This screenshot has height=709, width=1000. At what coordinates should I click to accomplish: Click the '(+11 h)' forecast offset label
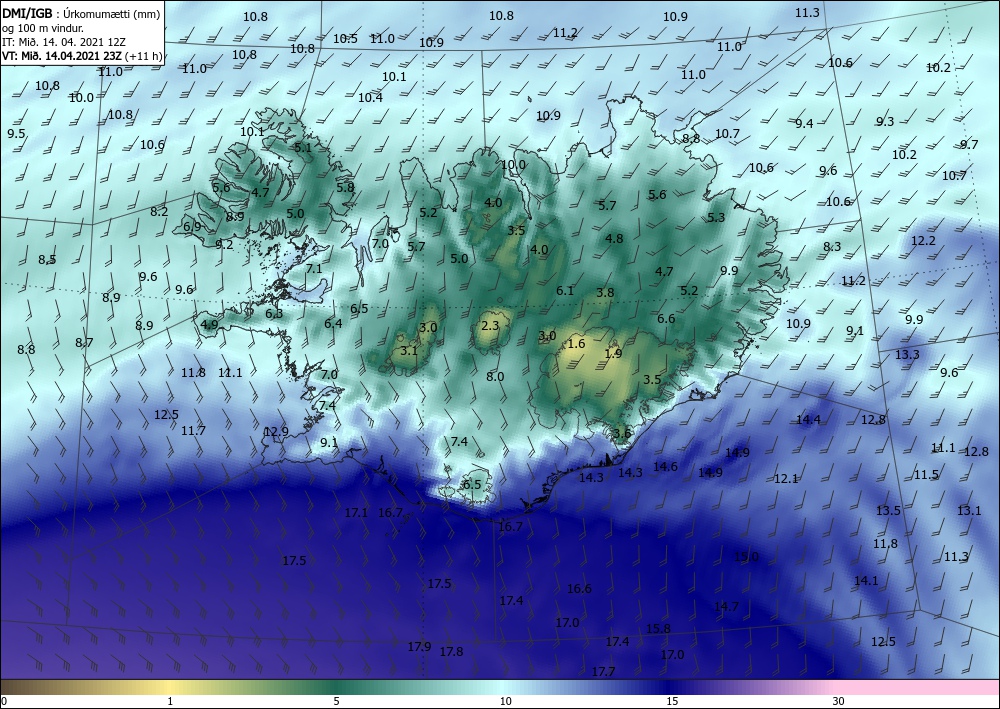point(145,56)
